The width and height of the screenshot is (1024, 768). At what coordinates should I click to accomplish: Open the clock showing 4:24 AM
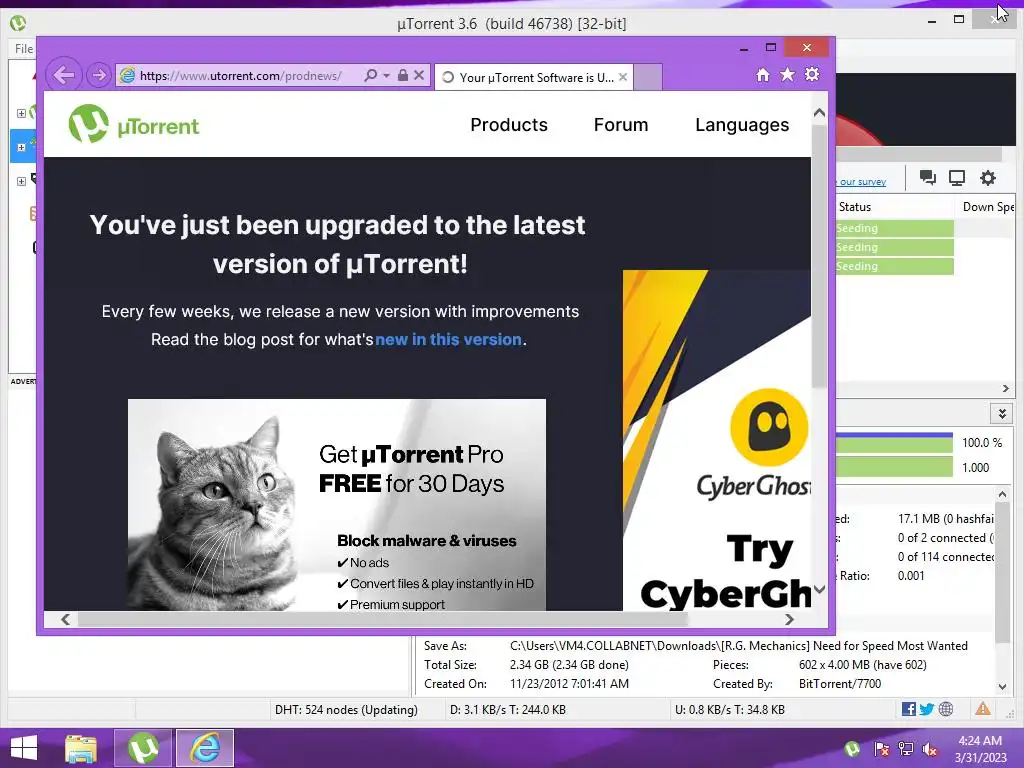point(980,749)
